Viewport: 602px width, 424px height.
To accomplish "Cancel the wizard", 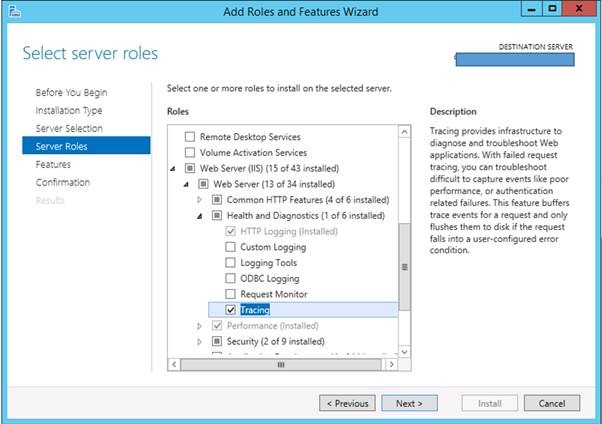I will (551, 404).
